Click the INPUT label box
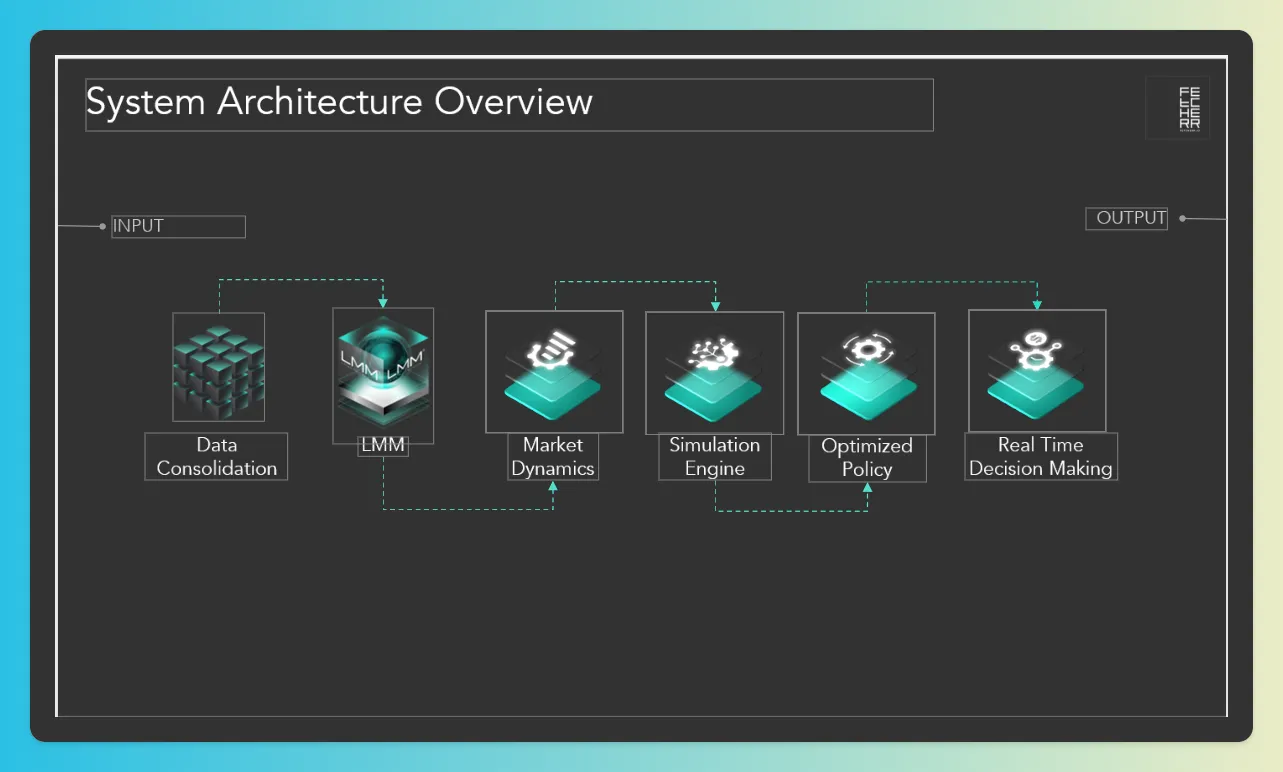Image resolution: width=1283 pixels, height=772 pixels. pyautogui.click(x=178, y=227)
